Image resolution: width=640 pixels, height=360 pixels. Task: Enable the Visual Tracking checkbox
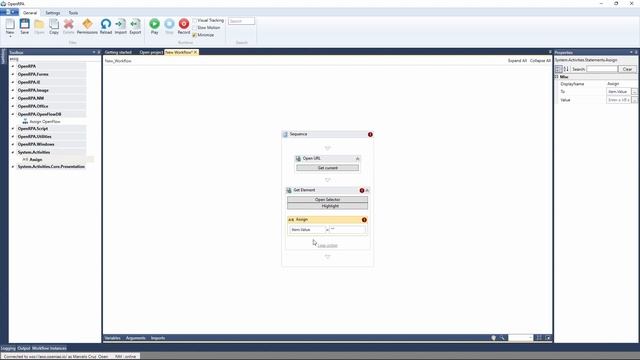click(x=195, y=20)
